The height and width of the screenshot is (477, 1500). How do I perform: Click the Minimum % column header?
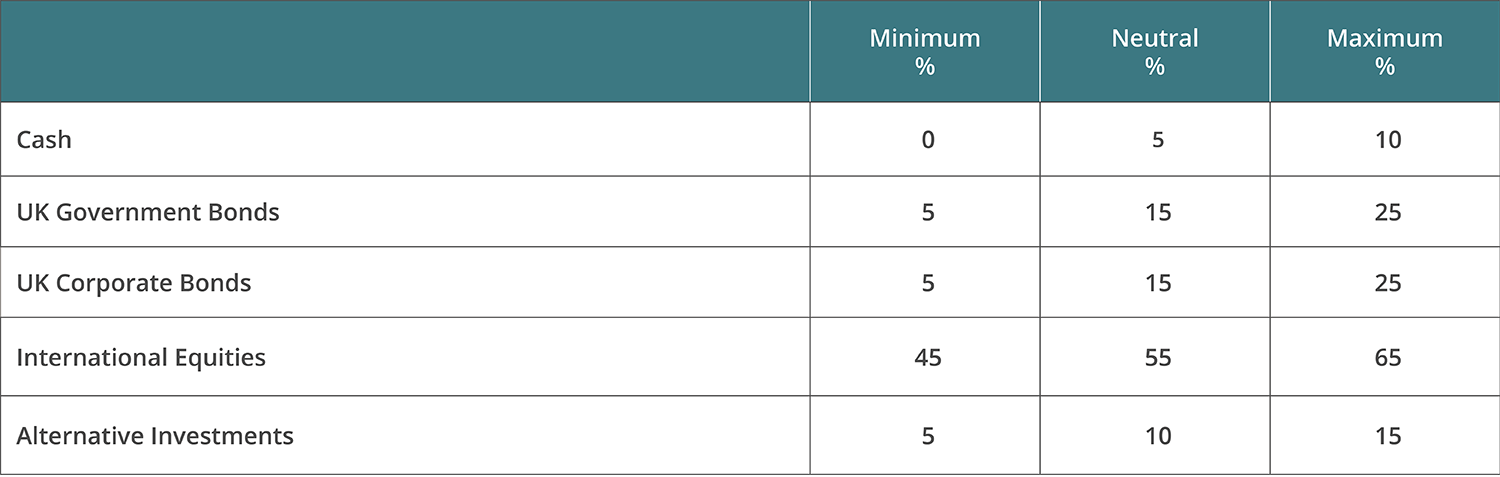click(925, 52)
